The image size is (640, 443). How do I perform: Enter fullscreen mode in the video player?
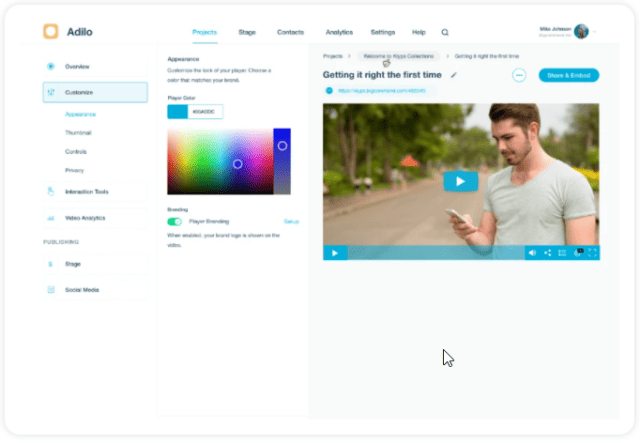pos(592,253)
